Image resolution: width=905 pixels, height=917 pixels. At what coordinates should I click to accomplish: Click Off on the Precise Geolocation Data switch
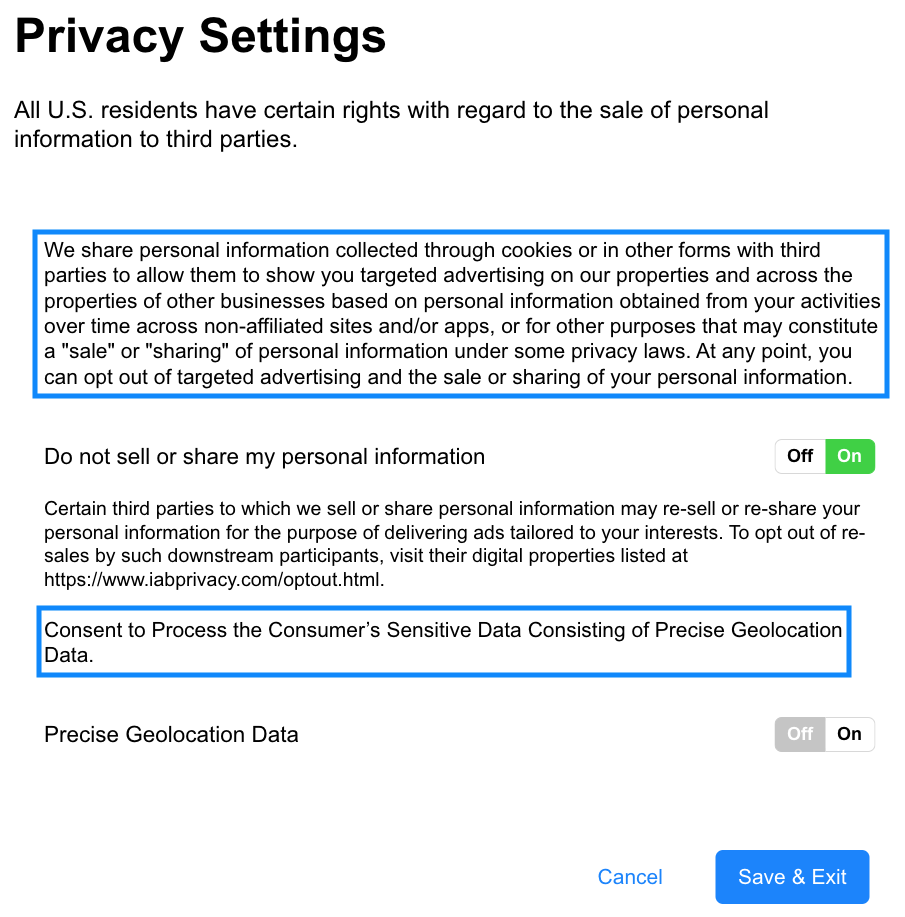coord(799,734)
